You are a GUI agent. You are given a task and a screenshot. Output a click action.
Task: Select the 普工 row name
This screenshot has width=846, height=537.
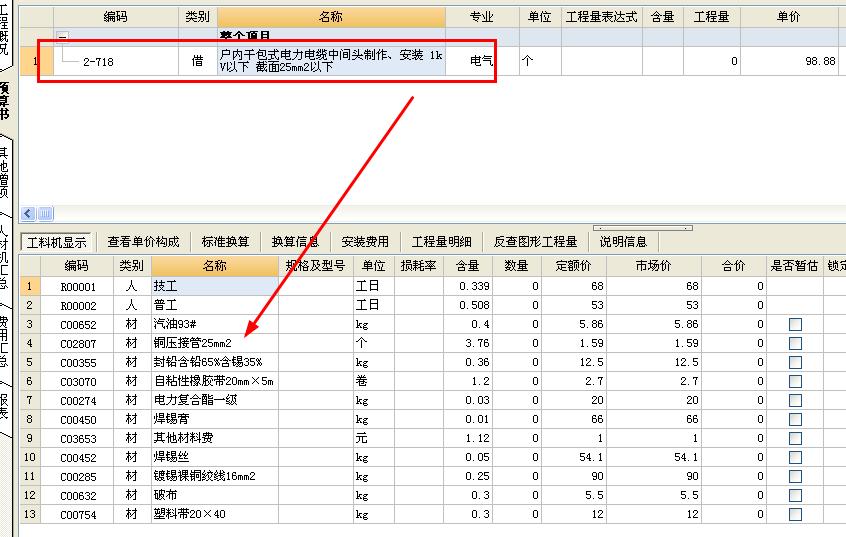tap(215, 305)
